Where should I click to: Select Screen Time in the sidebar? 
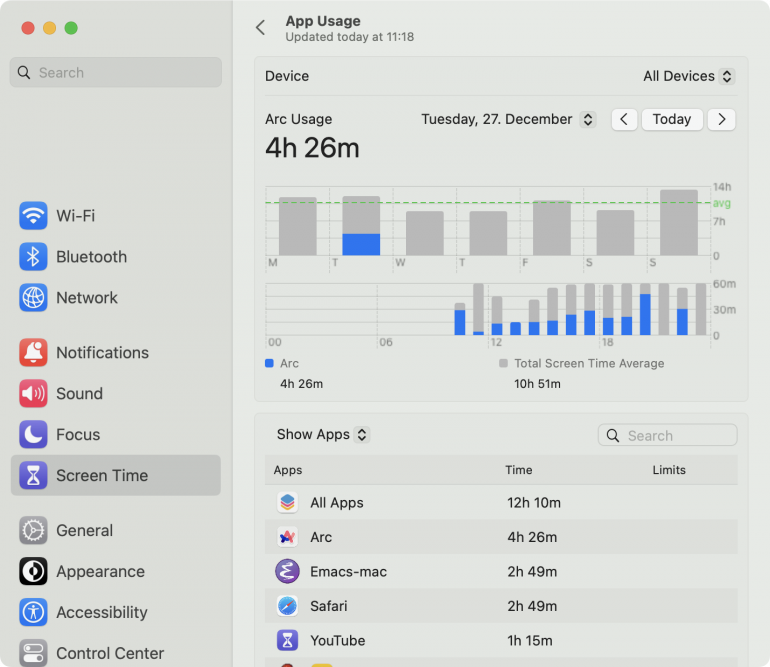tap(115, 475)
